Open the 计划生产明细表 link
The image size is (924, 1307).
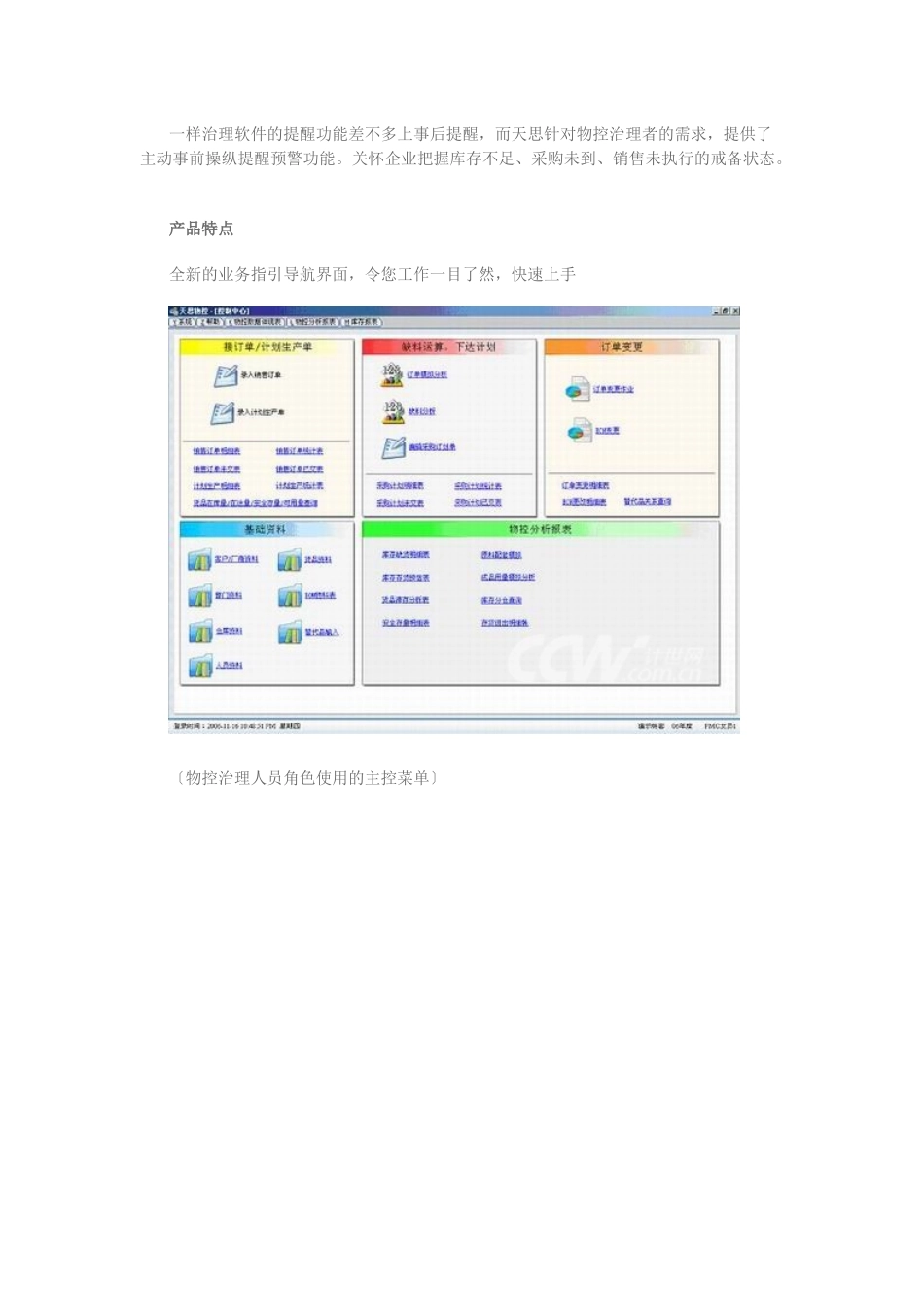click(217, 486)
